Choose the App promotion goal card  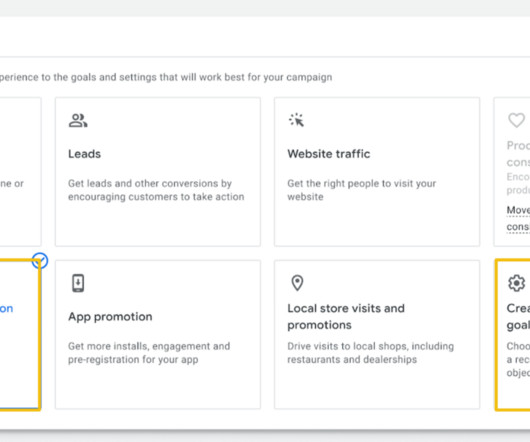point(158,335)
